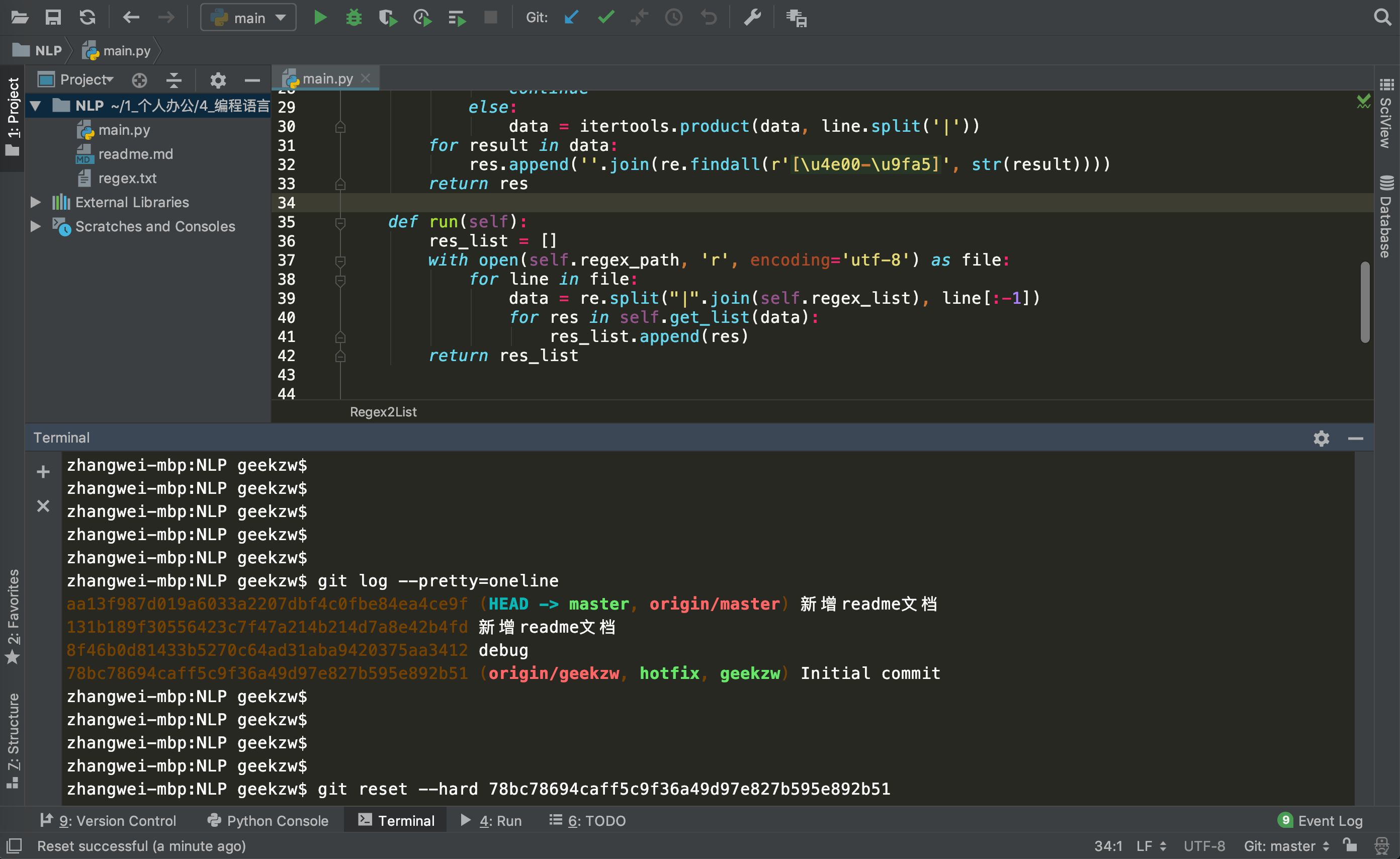Open the TODO tool window

587,820
